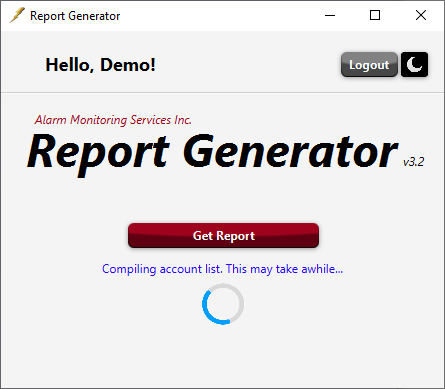Close the Report Generator window
The height and width of the screenshot is (389, 445).
[421, 15]
